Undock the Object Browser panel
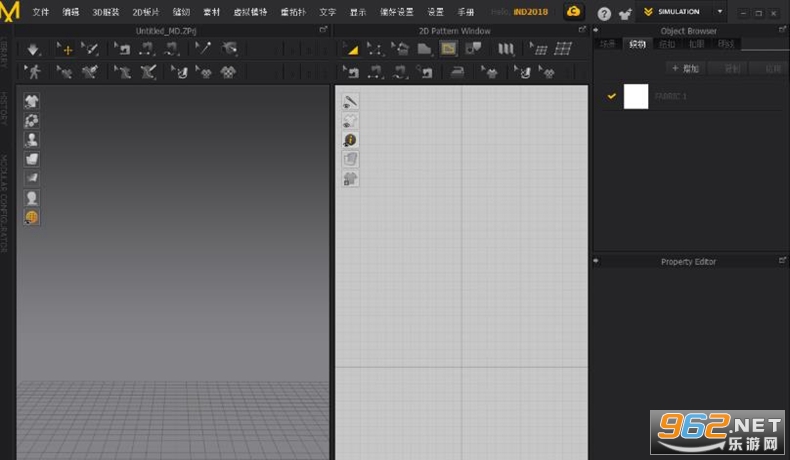 pos(782,30)
